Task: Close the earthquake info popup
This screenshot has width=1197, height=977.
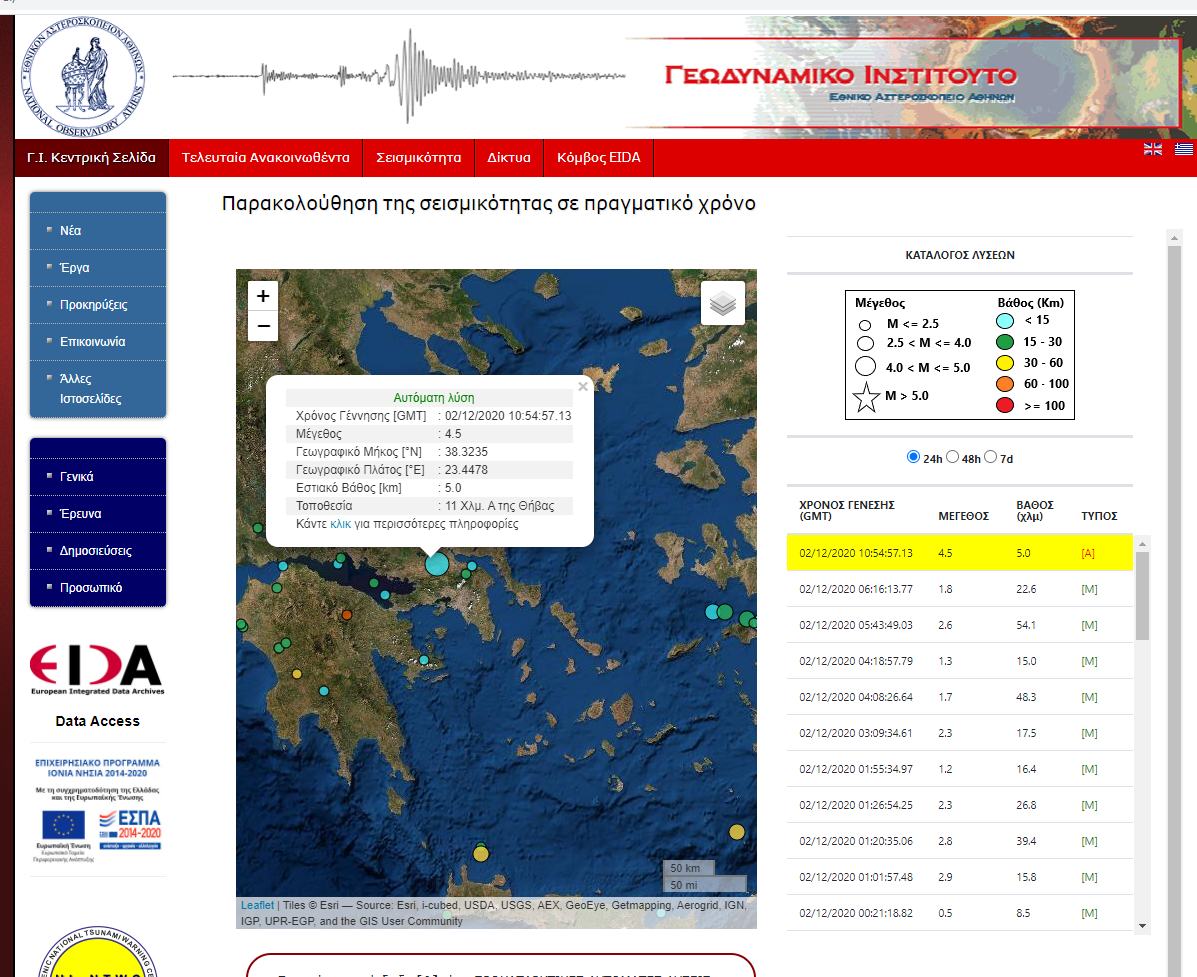Action: coord(583,387)
